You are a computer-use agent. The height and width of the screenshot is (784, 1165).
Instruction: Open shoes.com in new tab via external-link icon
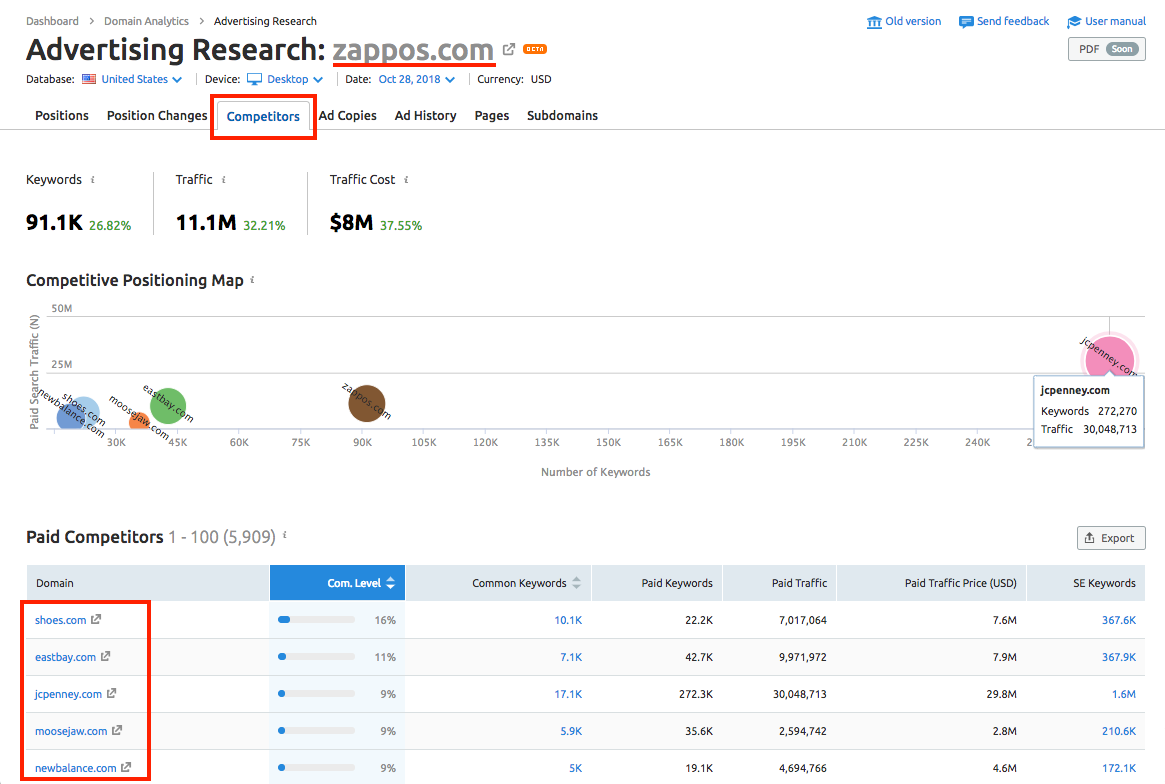point(98,620)
